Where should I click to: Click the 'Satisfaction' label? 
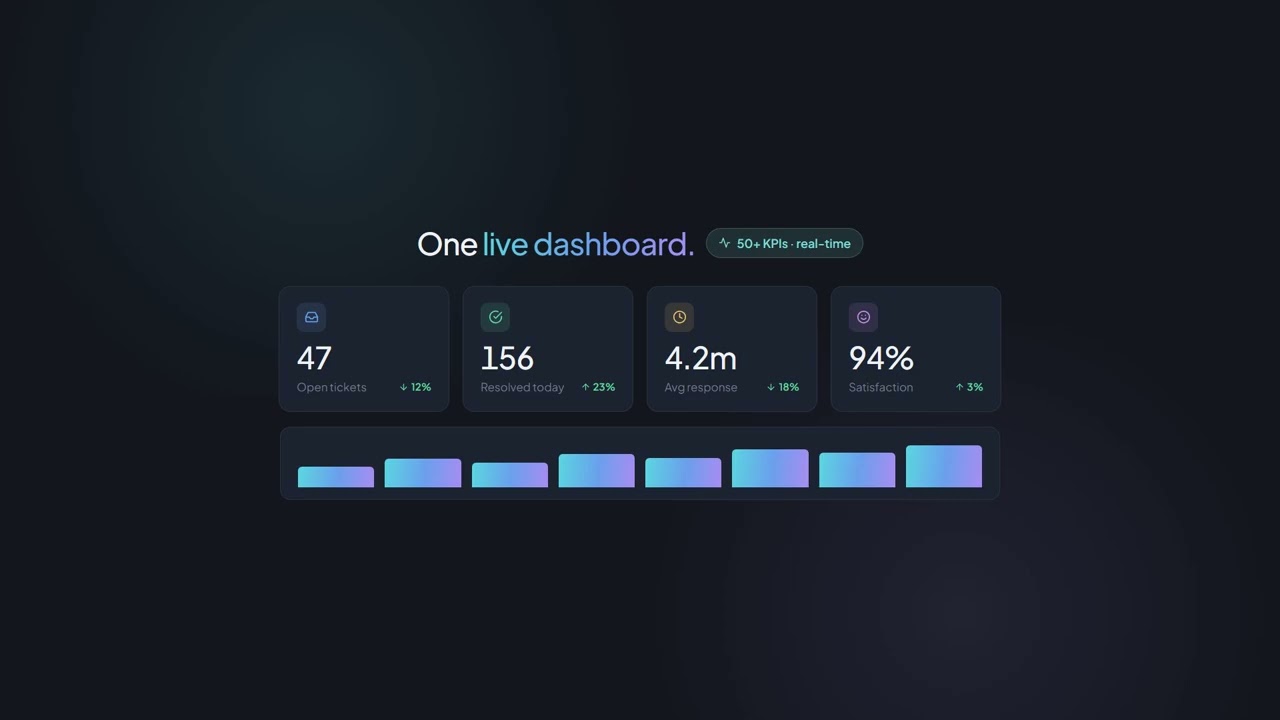[881, 387]
